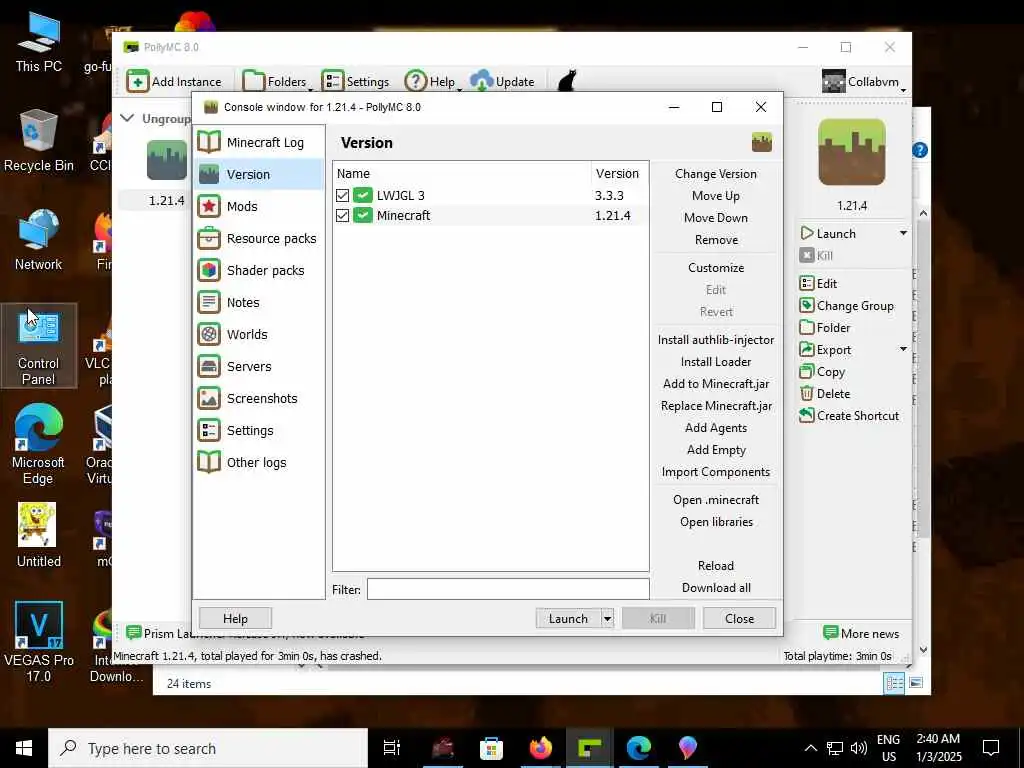Click the Version page icon in sidebar
The height and width of the screenshot is (768, 1024).
[209, 174]
